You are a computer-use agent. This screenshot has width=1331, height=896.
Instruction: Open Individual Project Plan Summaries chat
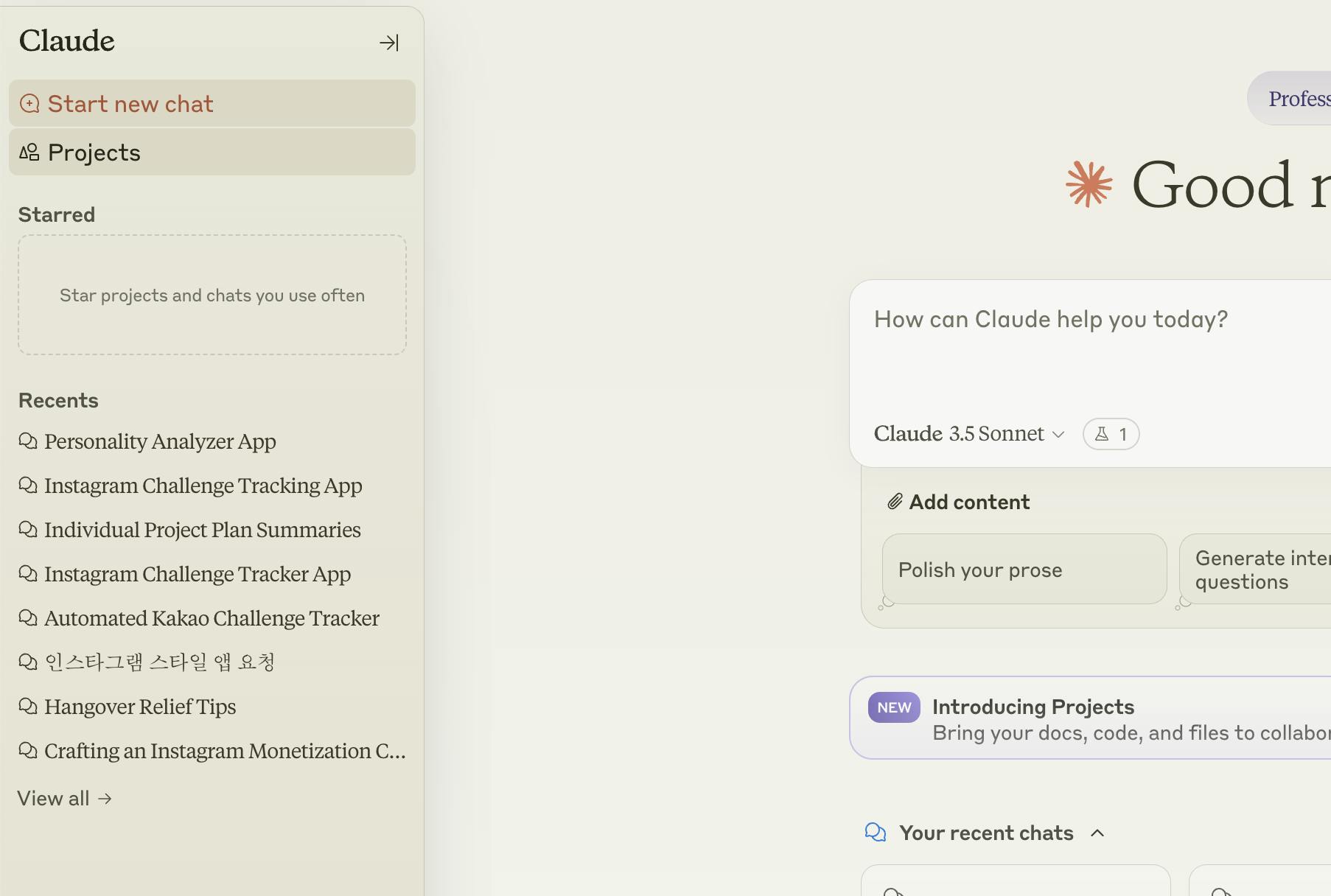click(202, 530)
